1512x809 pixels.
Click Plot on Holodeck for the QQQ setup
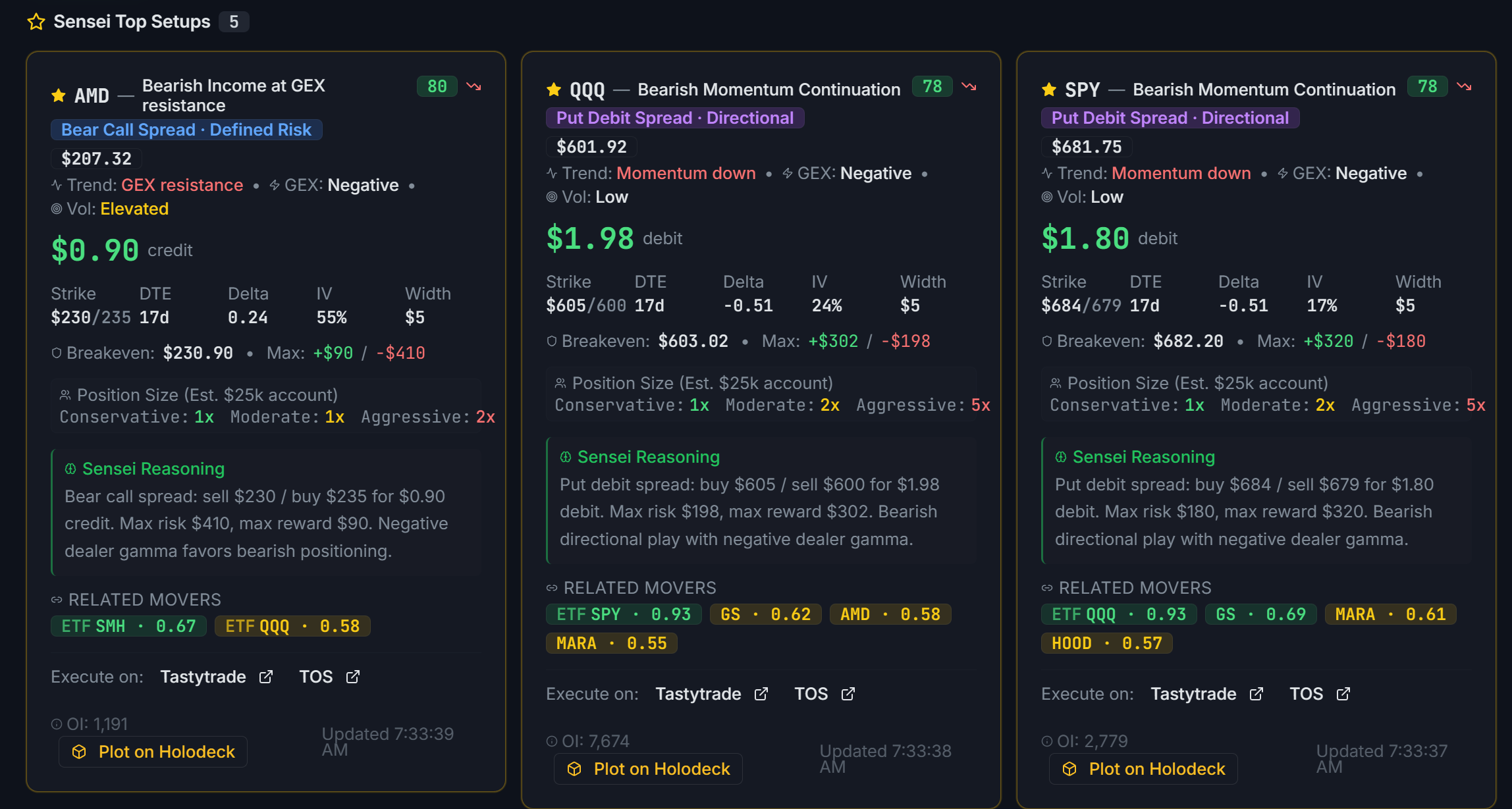[x=648, y=768]
